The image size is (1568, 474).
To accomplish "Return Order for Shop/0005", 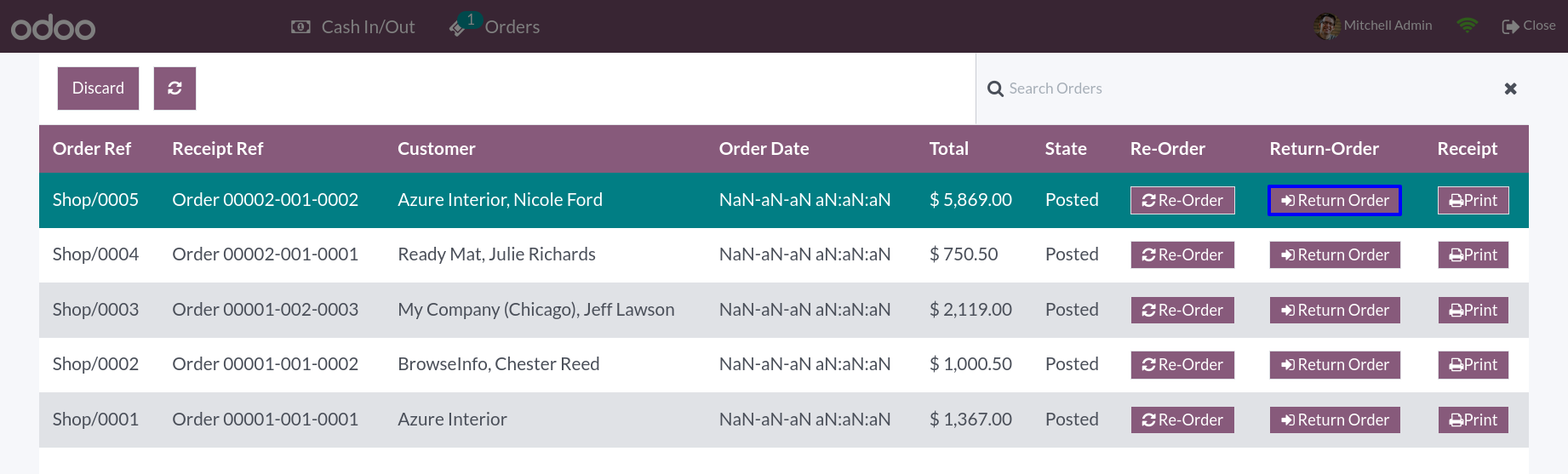I will pos(1335,201).
